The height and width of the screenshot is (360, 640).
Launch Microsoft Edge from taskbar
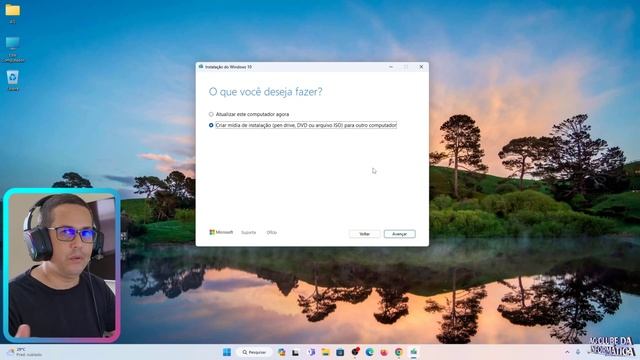(370, 352)
